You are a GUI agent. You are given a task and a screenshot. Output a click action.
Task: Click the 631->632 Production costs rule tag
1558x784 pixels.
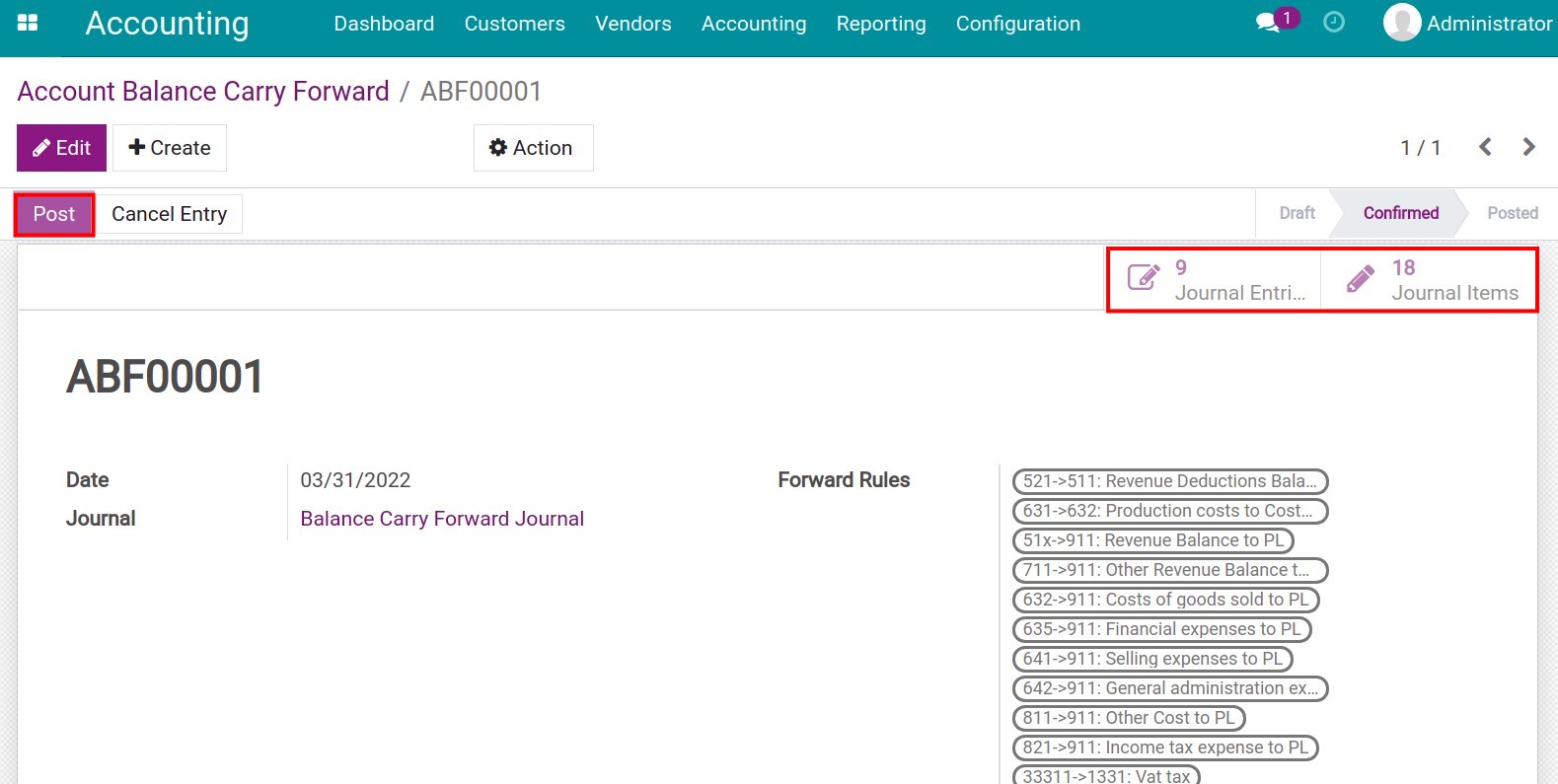tap(1170, 511)
